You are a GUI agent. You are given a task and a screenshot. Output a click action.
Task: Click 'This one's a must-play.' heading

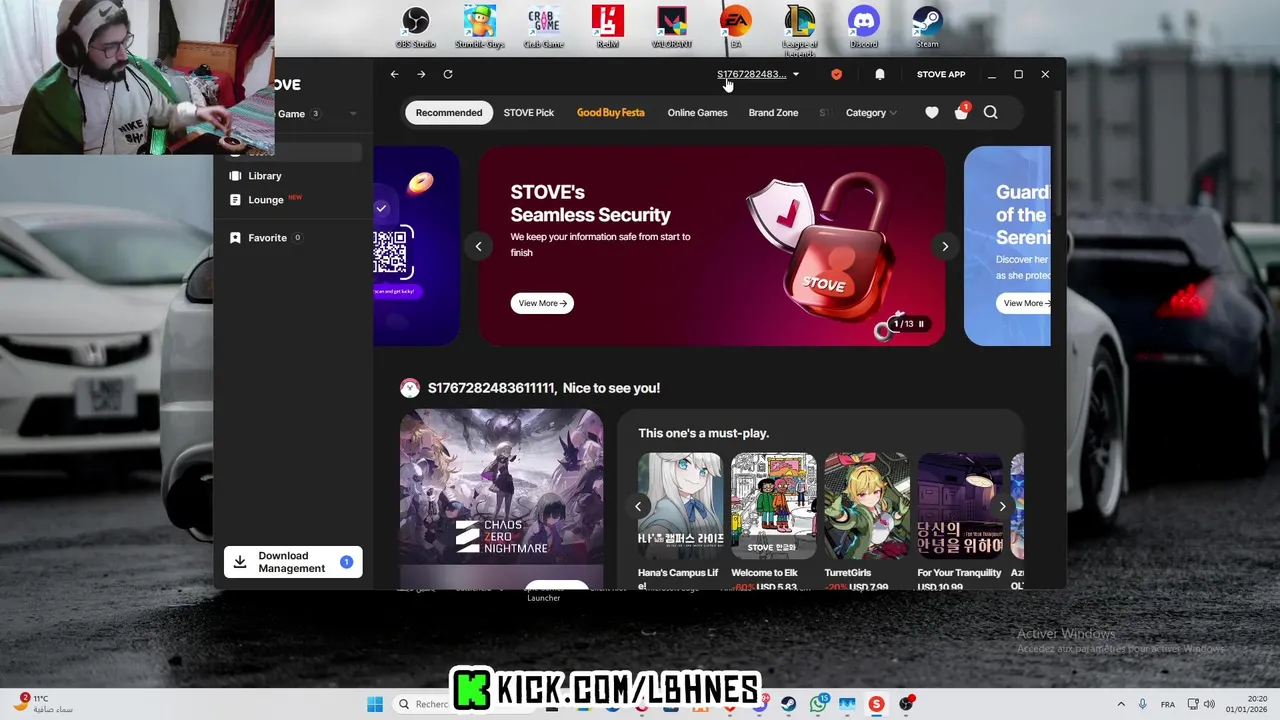[704, 433]
